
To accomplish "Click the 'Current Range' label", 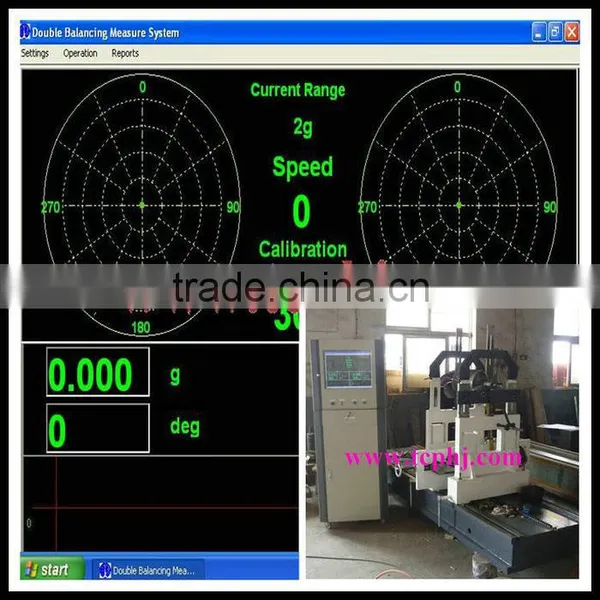I will tap(298, 91).
